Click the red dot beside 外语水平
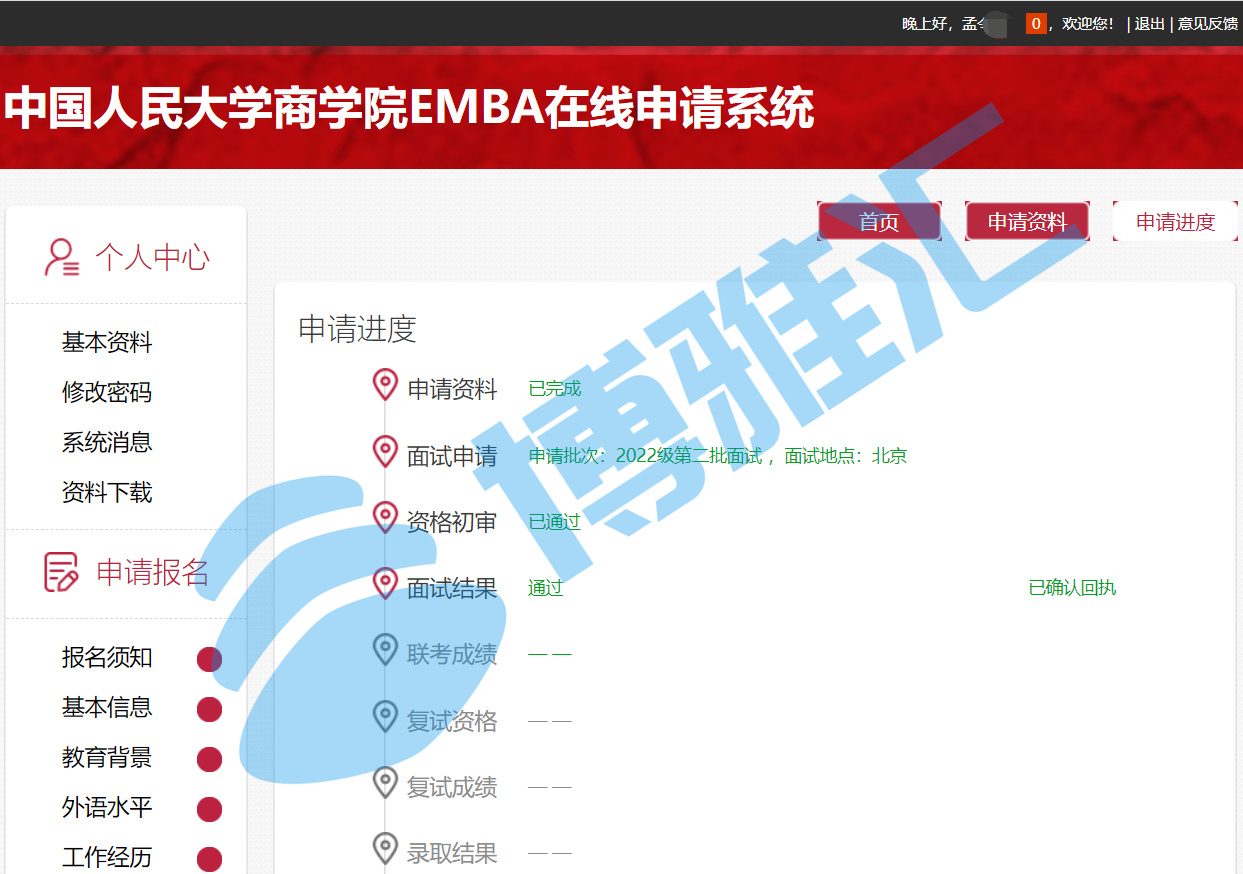Image resolution: width=1243 pixels, height=874 pixels. coord(209,809)
